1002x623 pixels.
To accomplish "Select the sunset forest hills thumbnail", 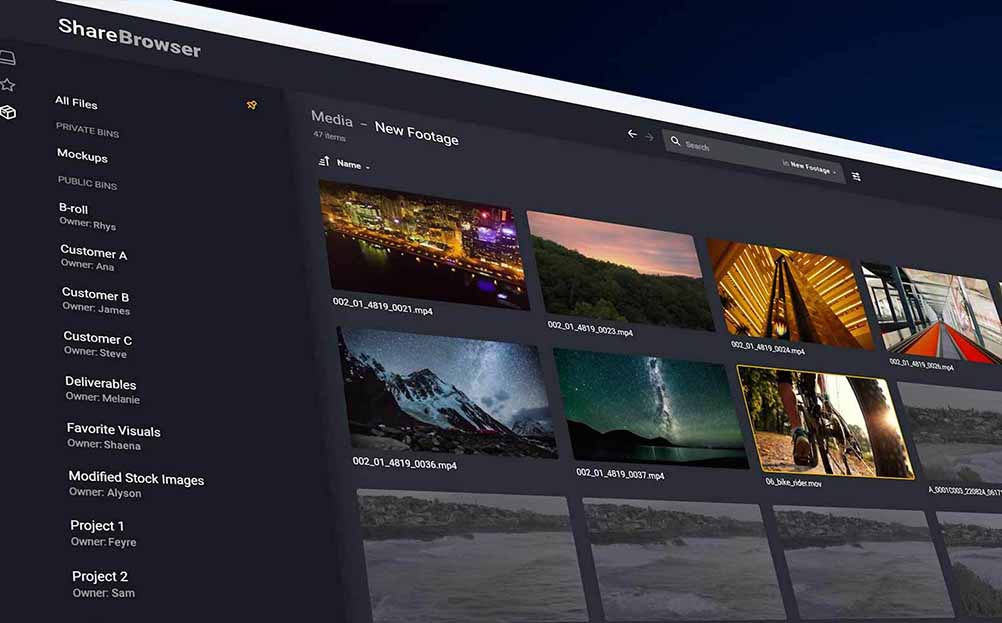I will point(620,270).
